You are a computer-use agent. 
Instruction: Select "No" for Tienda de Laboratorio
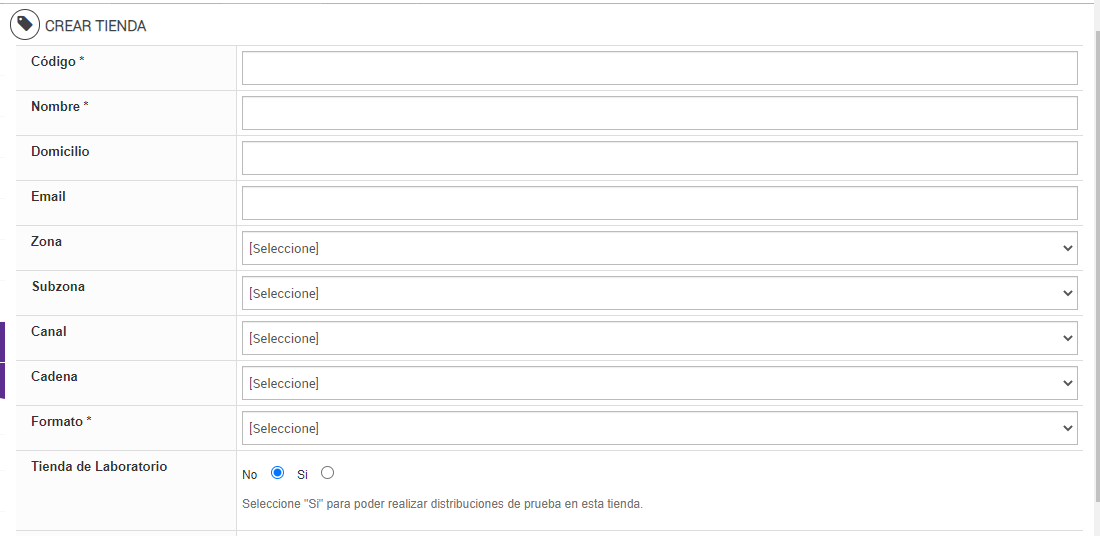(x=278, y=473)
